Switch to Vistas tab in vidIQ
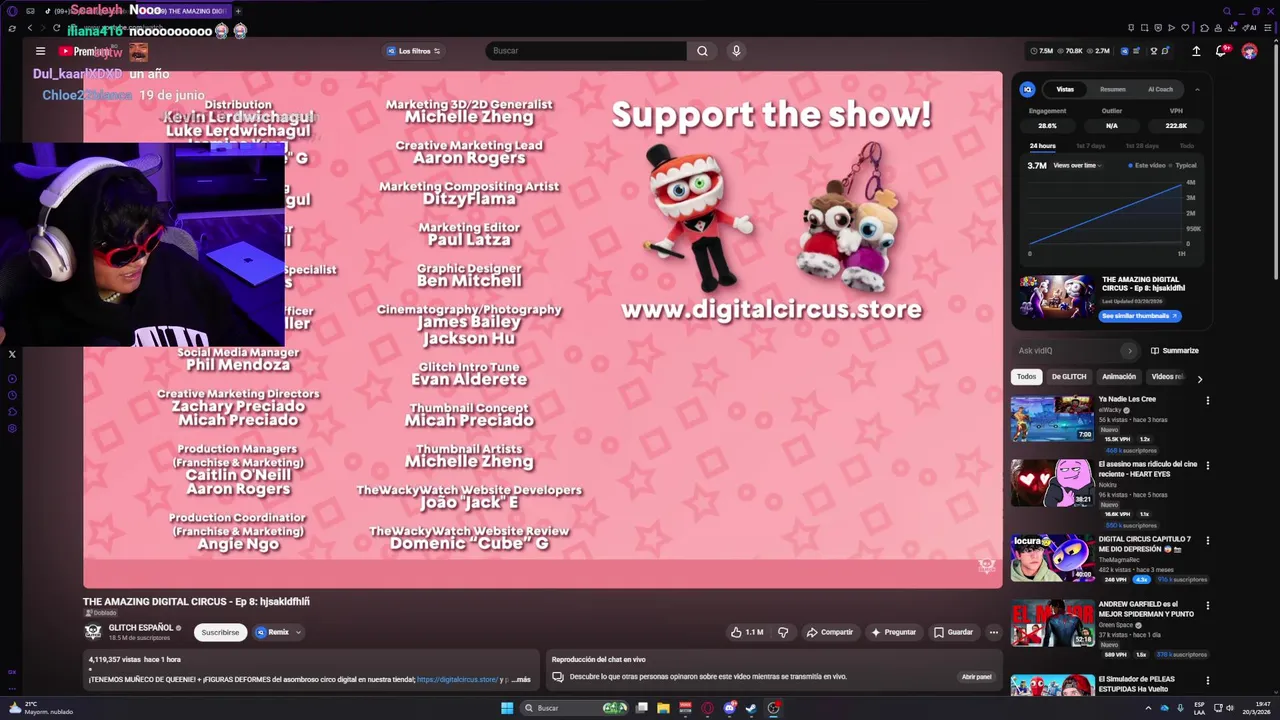Image resolution: width=1280 pixels, height=720 pixels. point(1065,89)
